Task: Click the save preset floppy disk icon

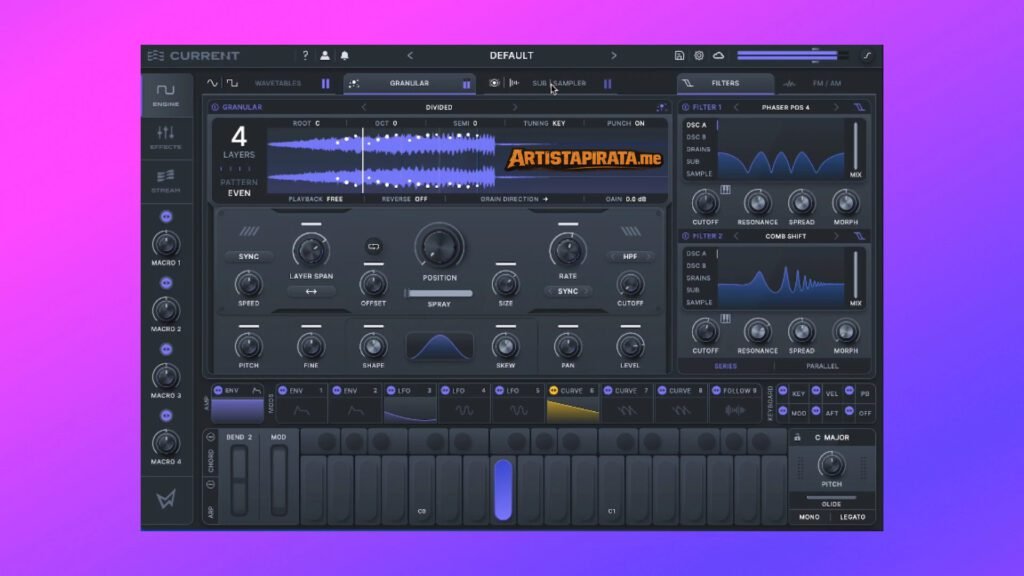Action: pos(680,56)
